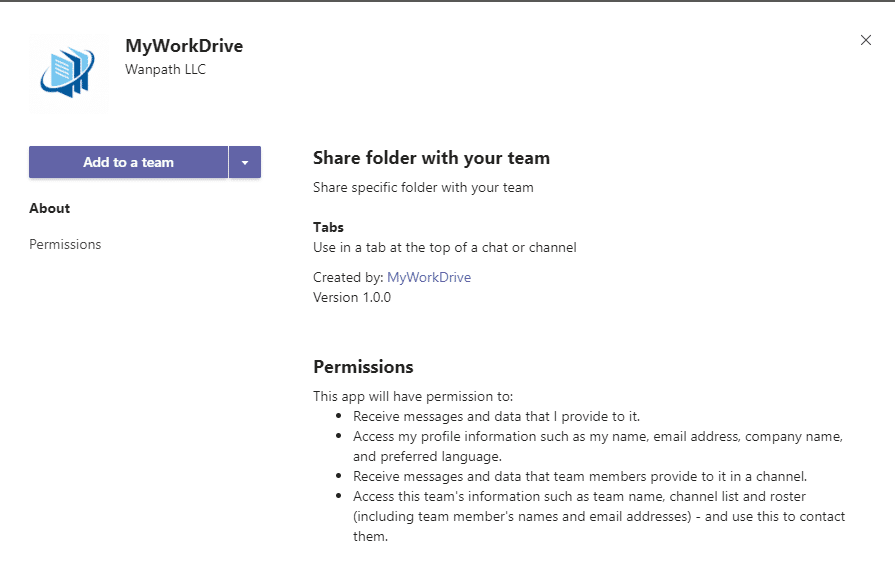This screenshot has width=895, height=563.
Task: Click the Tabs capability heading
Action: [x=328, y=227]
